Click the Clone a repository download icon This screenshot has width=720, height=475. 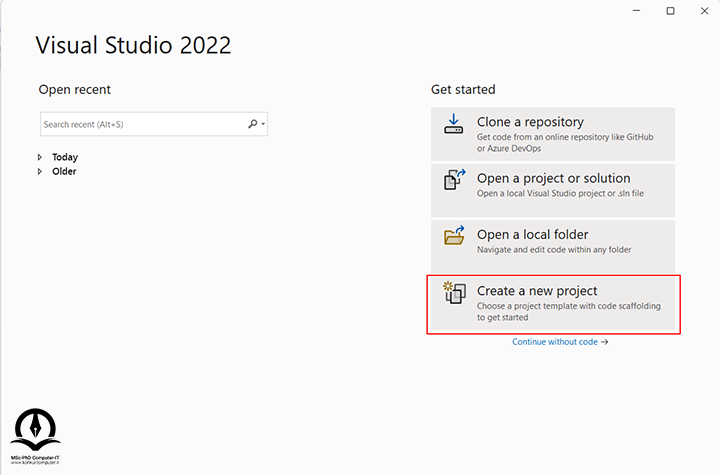453,124
